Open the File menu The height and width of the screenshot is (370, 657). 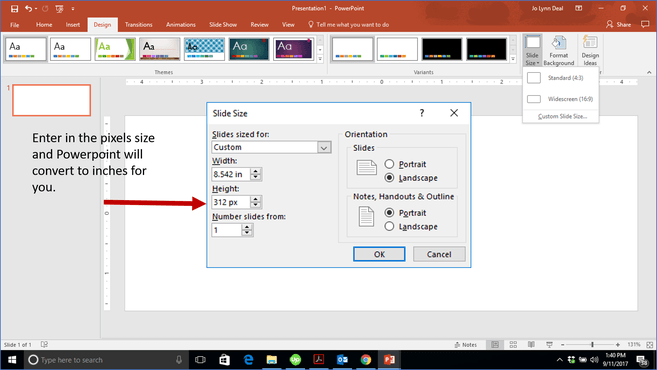coord(15,25)
